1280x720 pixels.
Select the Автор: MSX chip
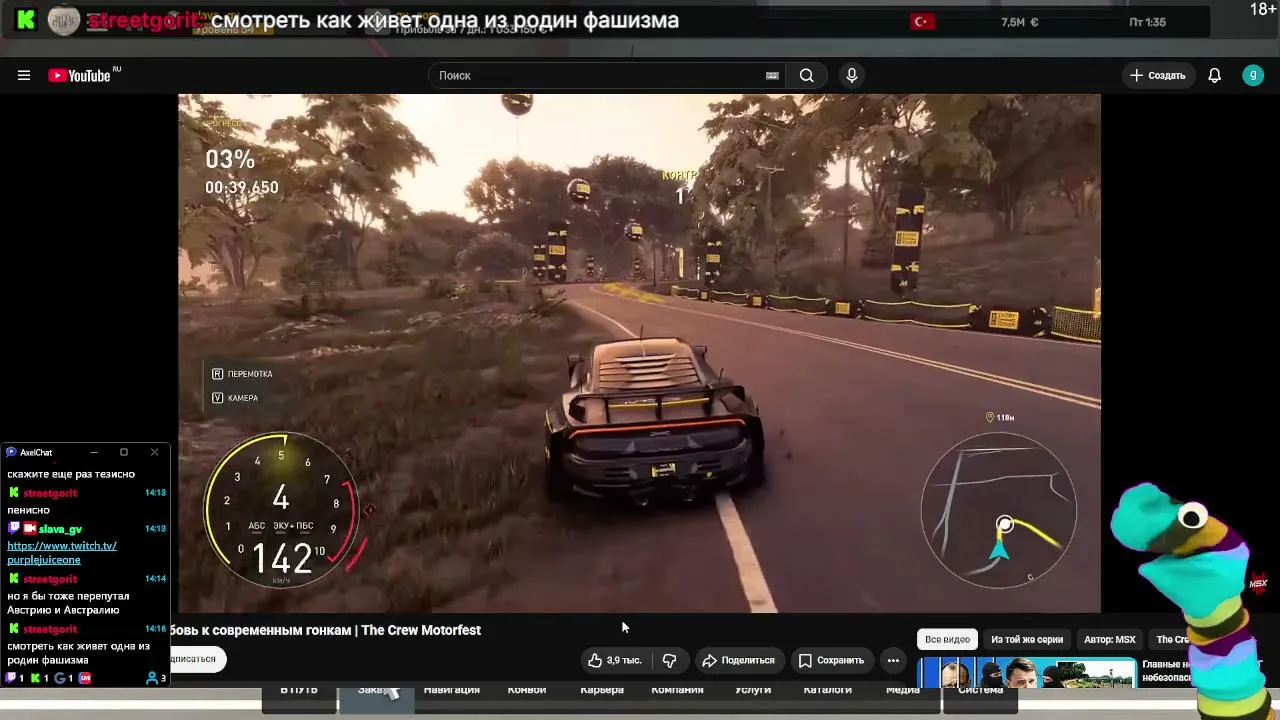click(1110, 639)
